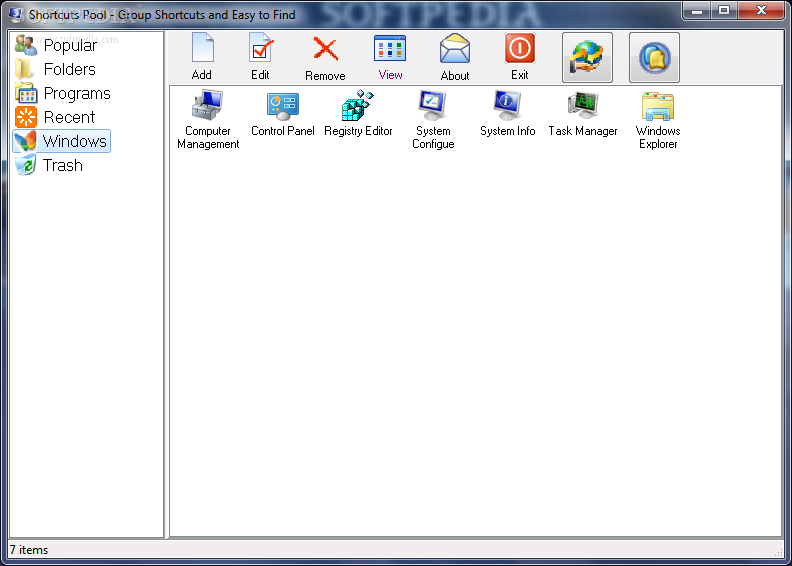Click the Edit toolbar icon
Image resolution: width=792 pixels, height=566 pixels.
click(261, 49)
